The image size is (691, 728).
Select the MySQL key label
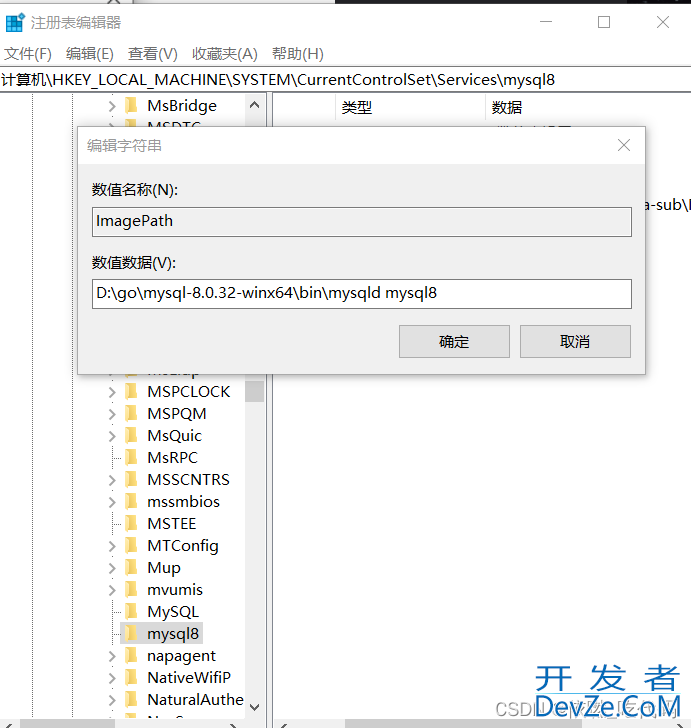pos(173,612)
